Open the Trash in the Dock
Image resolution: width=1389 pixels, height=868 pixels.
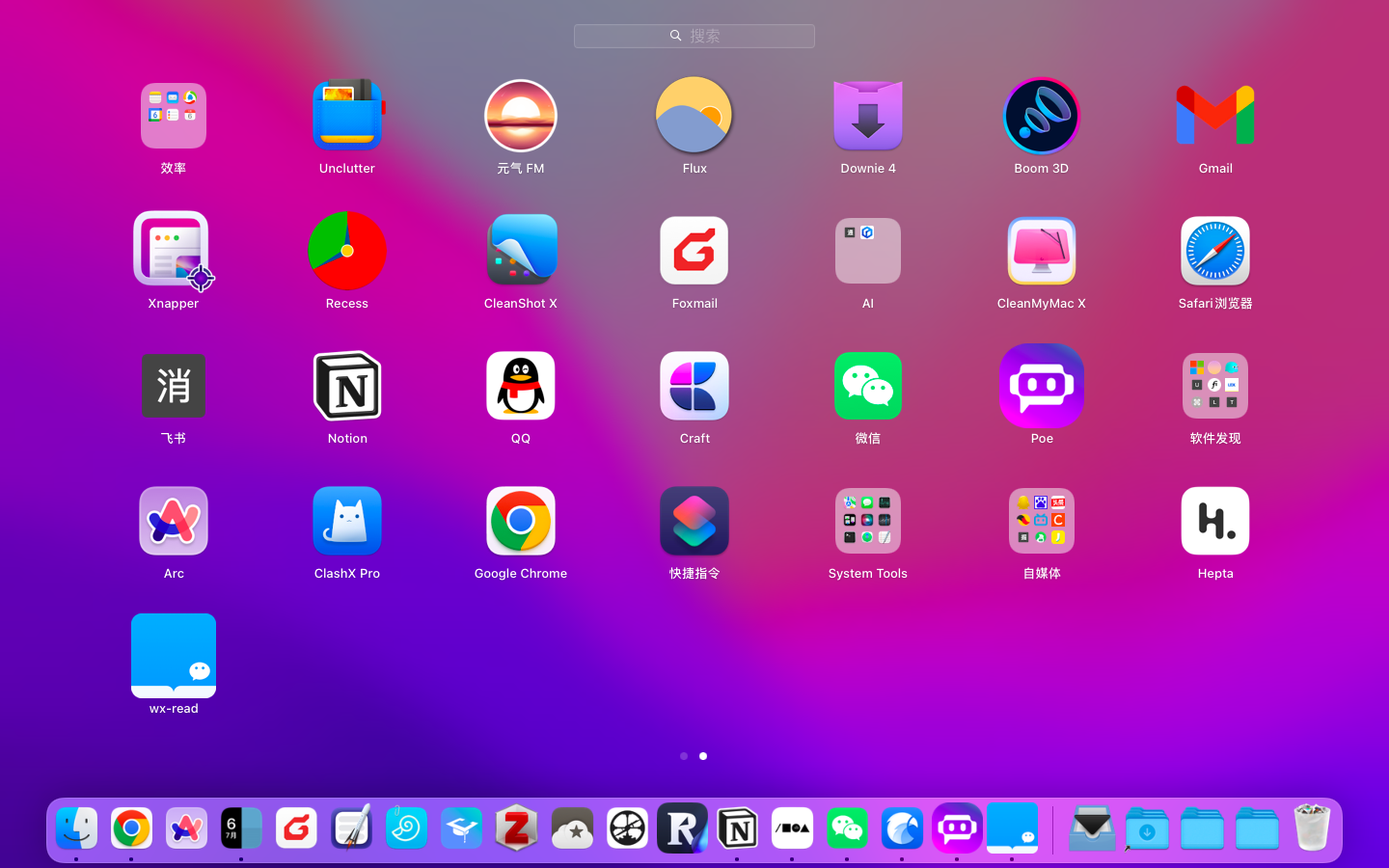click(x=1312, y=828)
